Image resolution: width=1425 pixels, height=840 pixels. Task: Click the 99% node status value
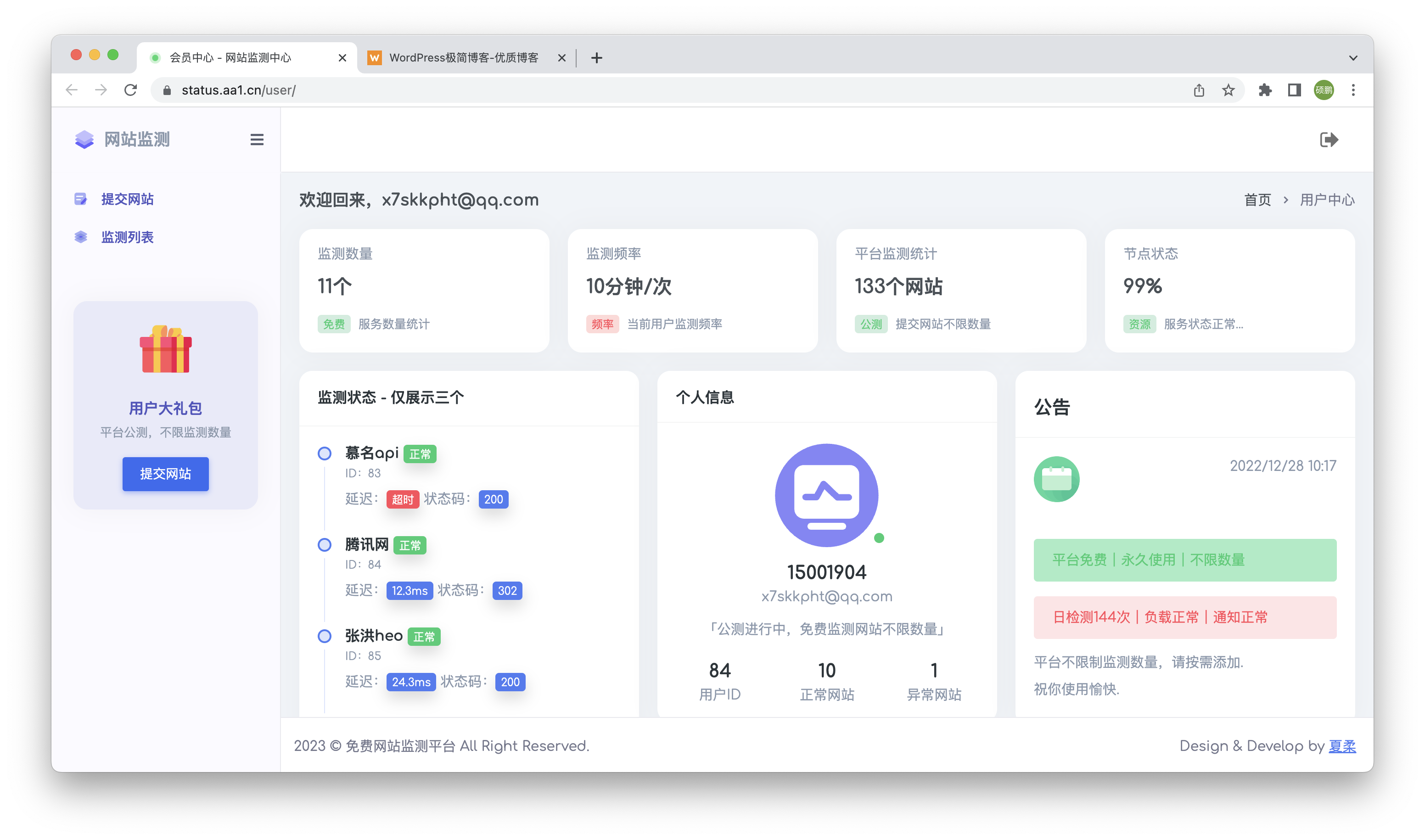point(1142,286)
